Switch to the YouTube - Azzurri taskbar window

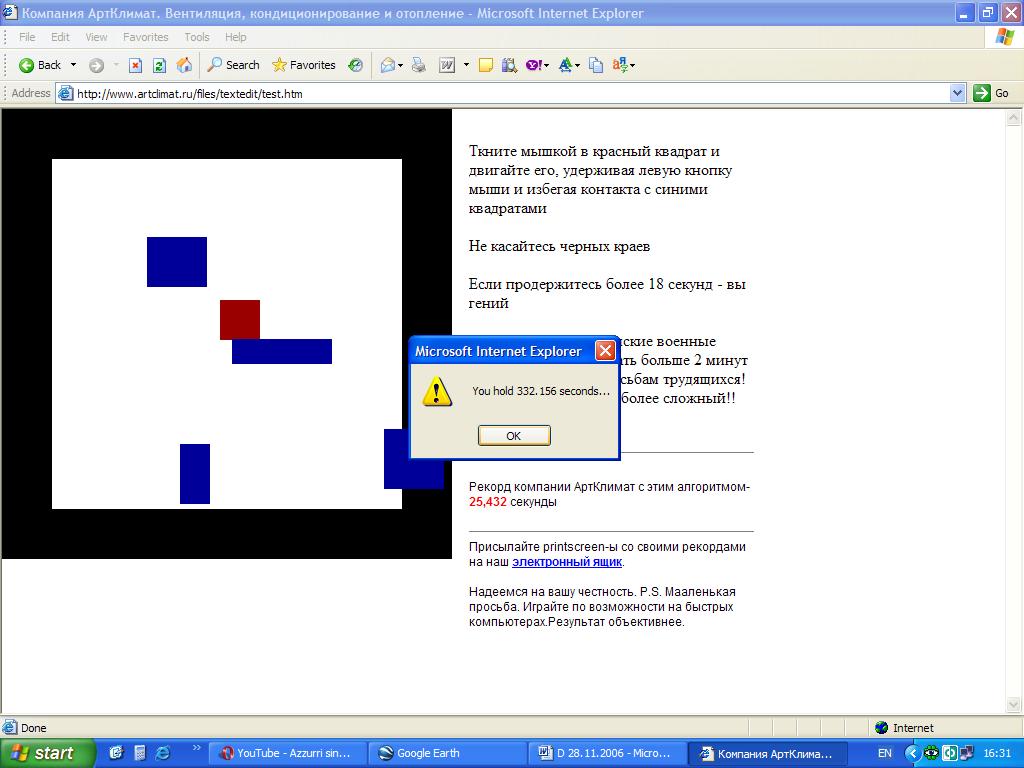286,753
